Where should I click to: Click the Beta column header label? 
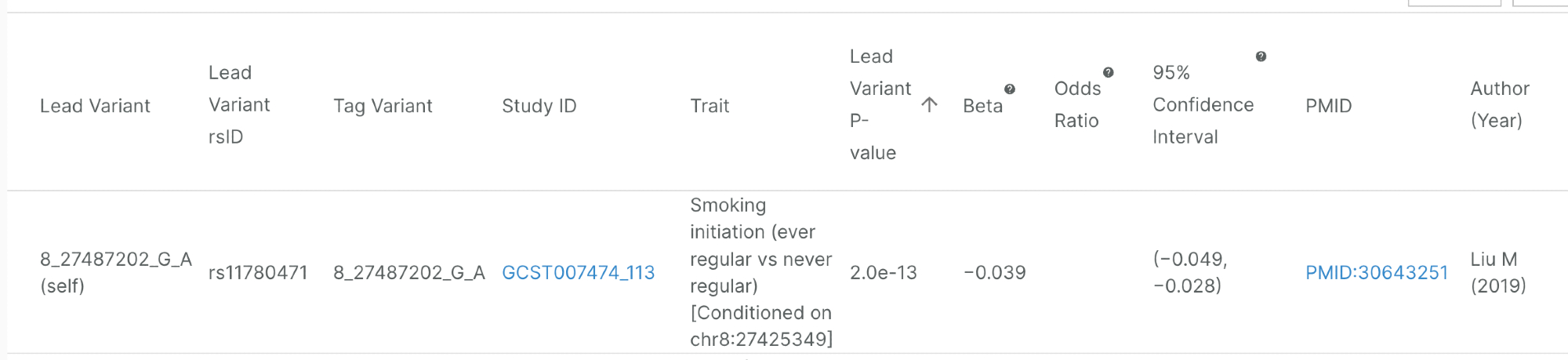click(982, 106)
